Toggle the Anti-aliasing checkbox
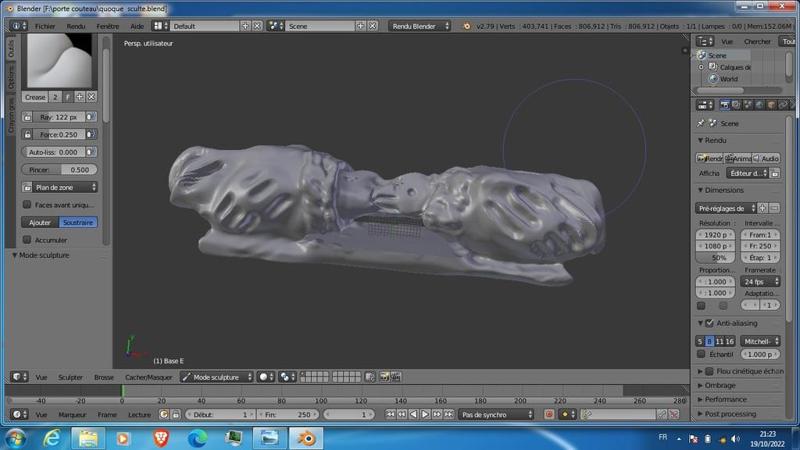This screenshot has width=800, height=450. tap(709, 323)
